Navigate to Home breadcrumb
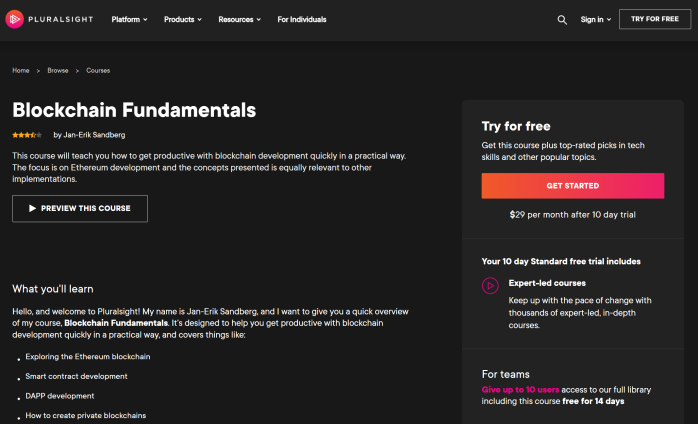The width and height of the screenshot is (698, 424). point(21,70)
